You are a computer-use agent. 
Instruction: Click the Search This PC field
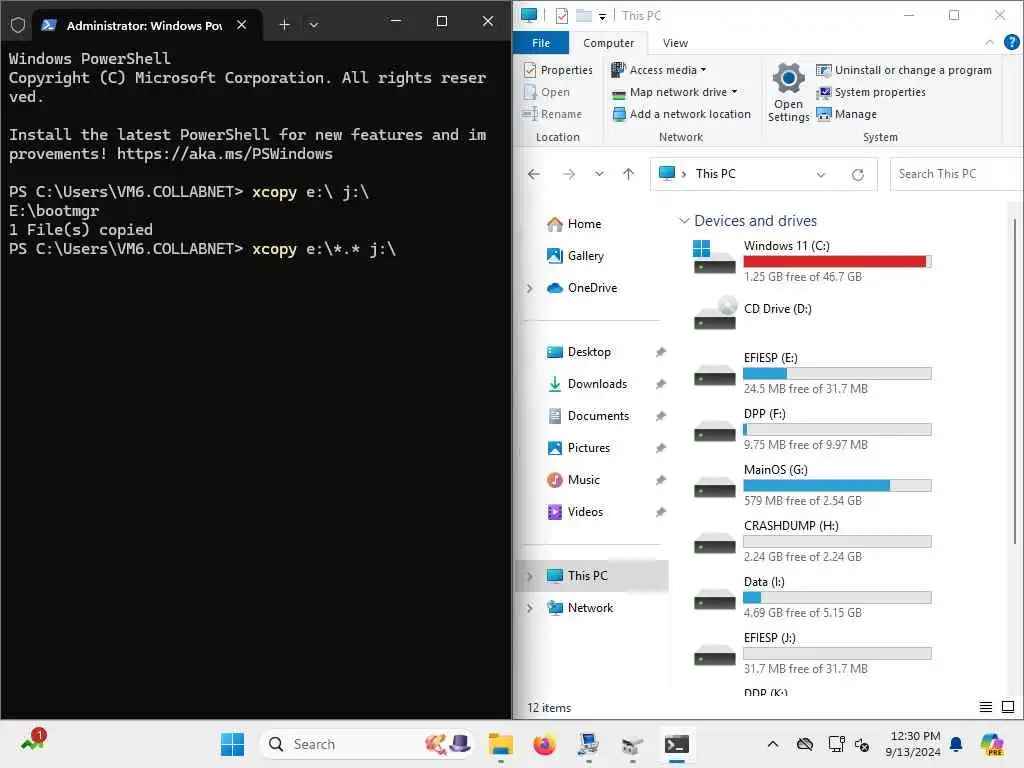click(x=956, y=174)
